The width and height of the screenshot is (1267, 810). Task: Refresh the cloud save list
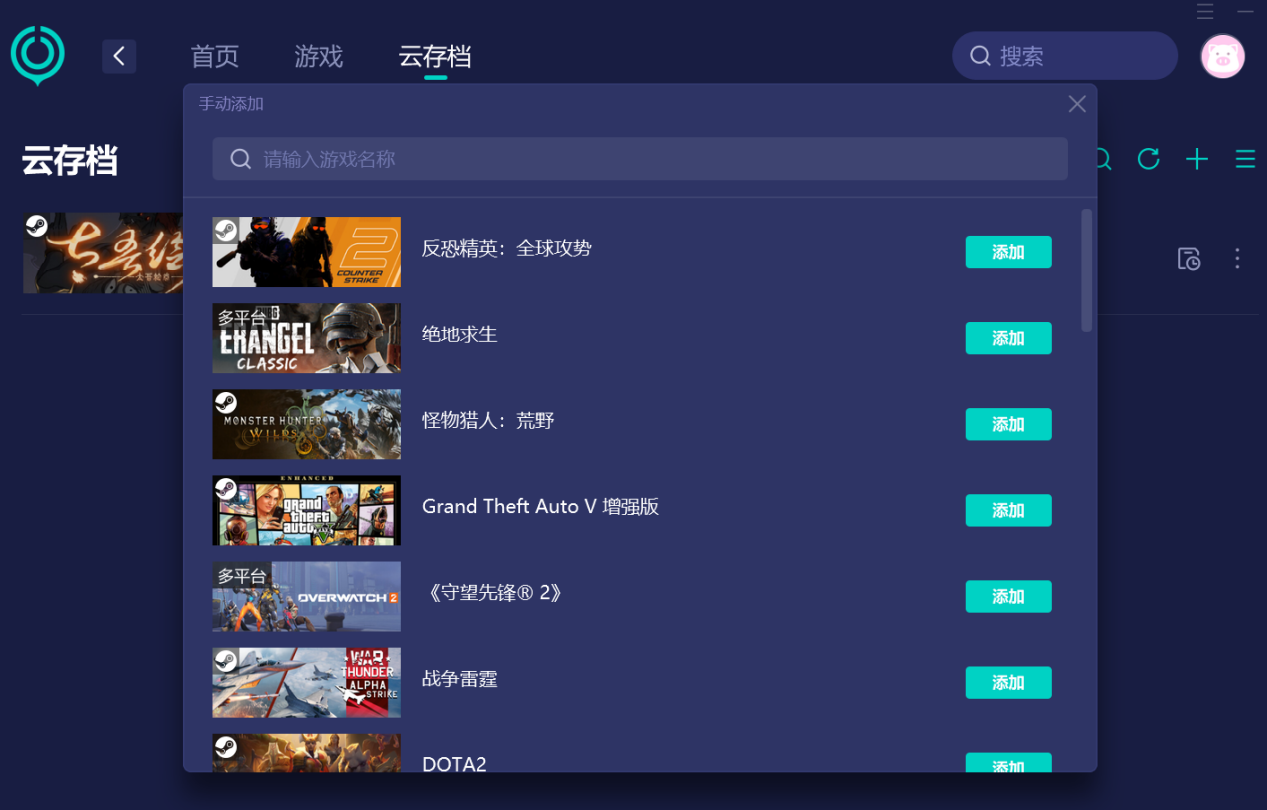click(1148, 159)
